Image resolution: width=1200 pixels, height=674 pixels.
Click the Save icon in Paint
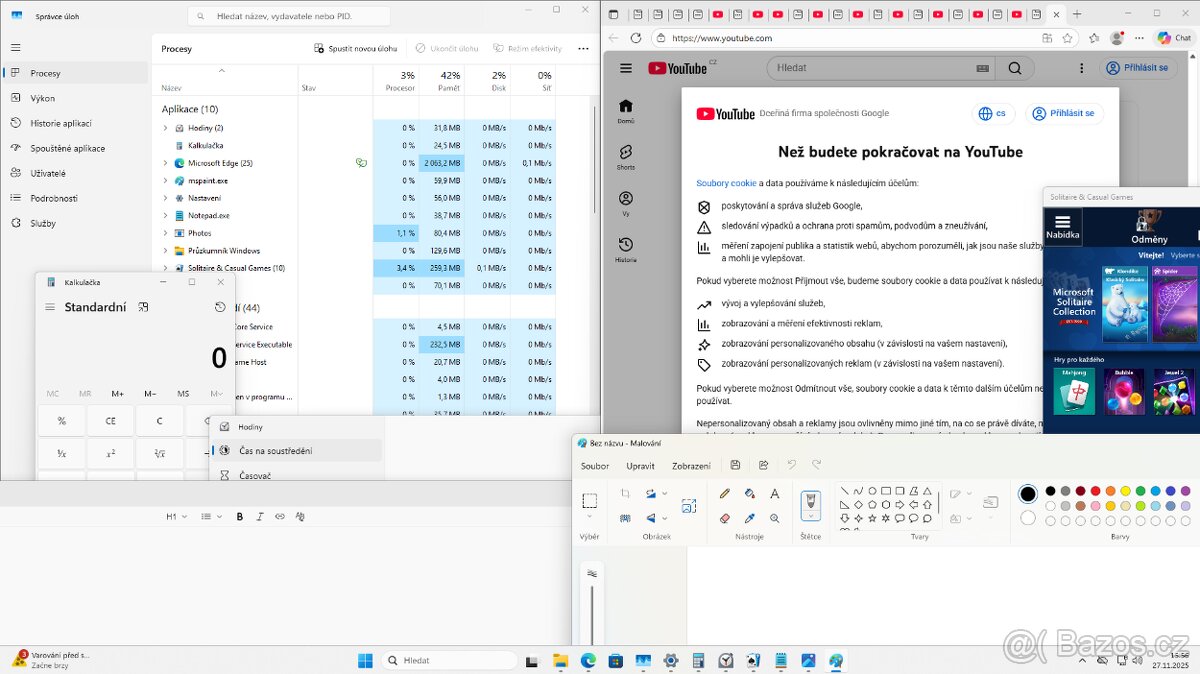tap(736, 465)
